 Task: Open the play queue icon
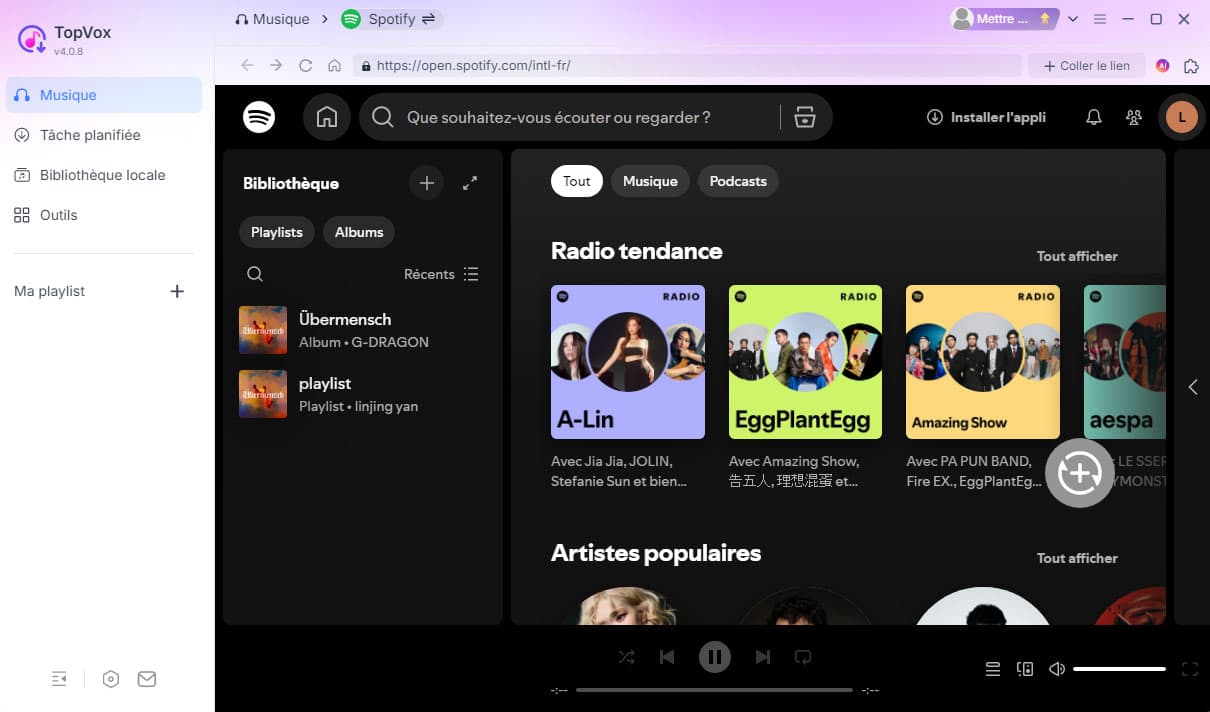coord(993,669)
